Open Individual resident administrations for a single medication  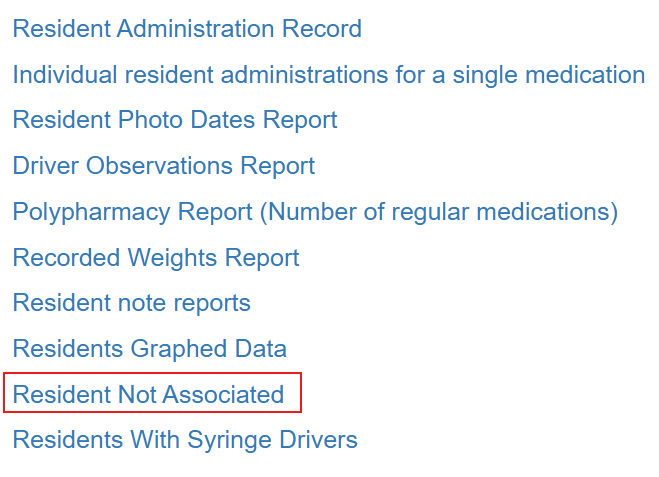[x=329, y=75]
